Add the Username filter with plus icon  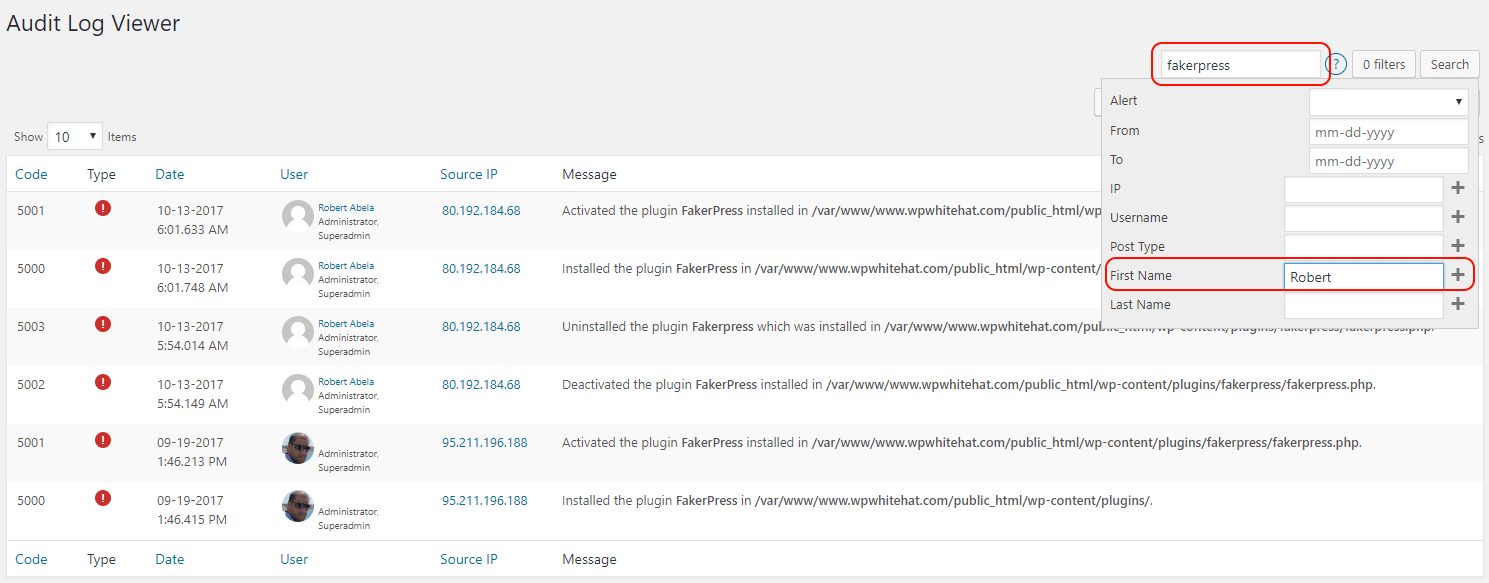click(x=1458, y=217)
